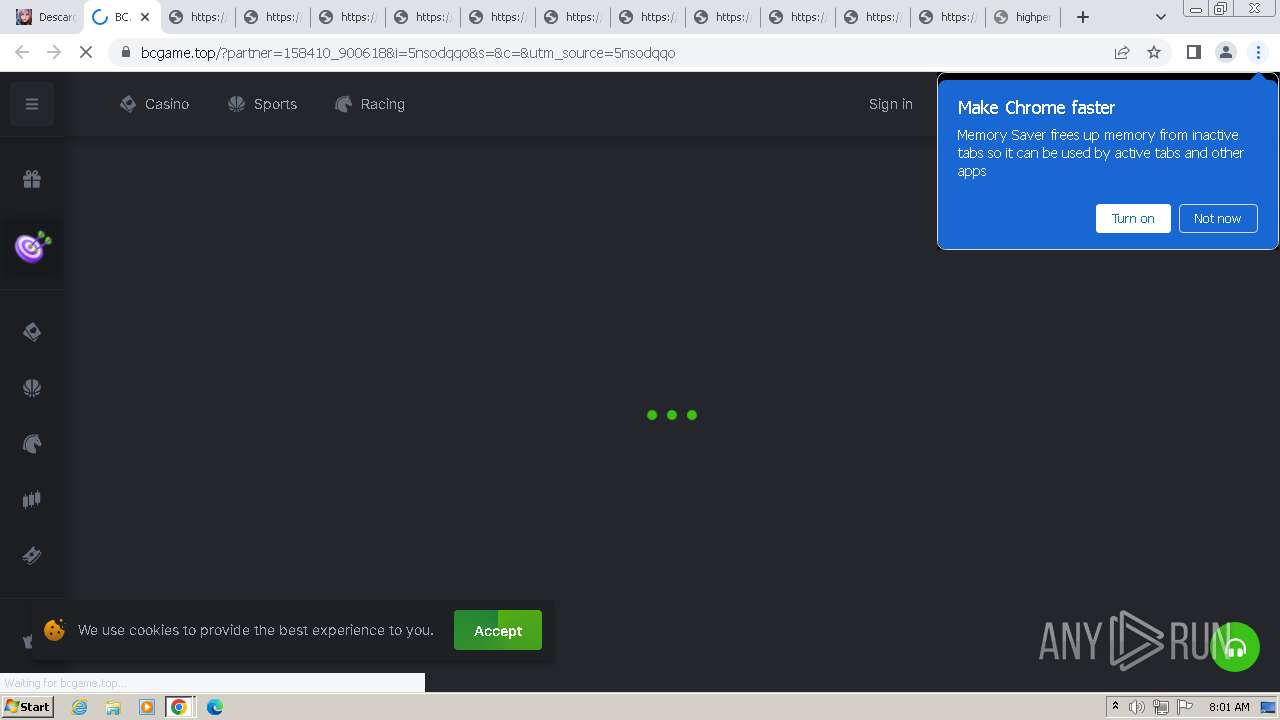Open a new tab with plus button
This screenshot has width=1280, height=720.
click(x=1083, y=17)
